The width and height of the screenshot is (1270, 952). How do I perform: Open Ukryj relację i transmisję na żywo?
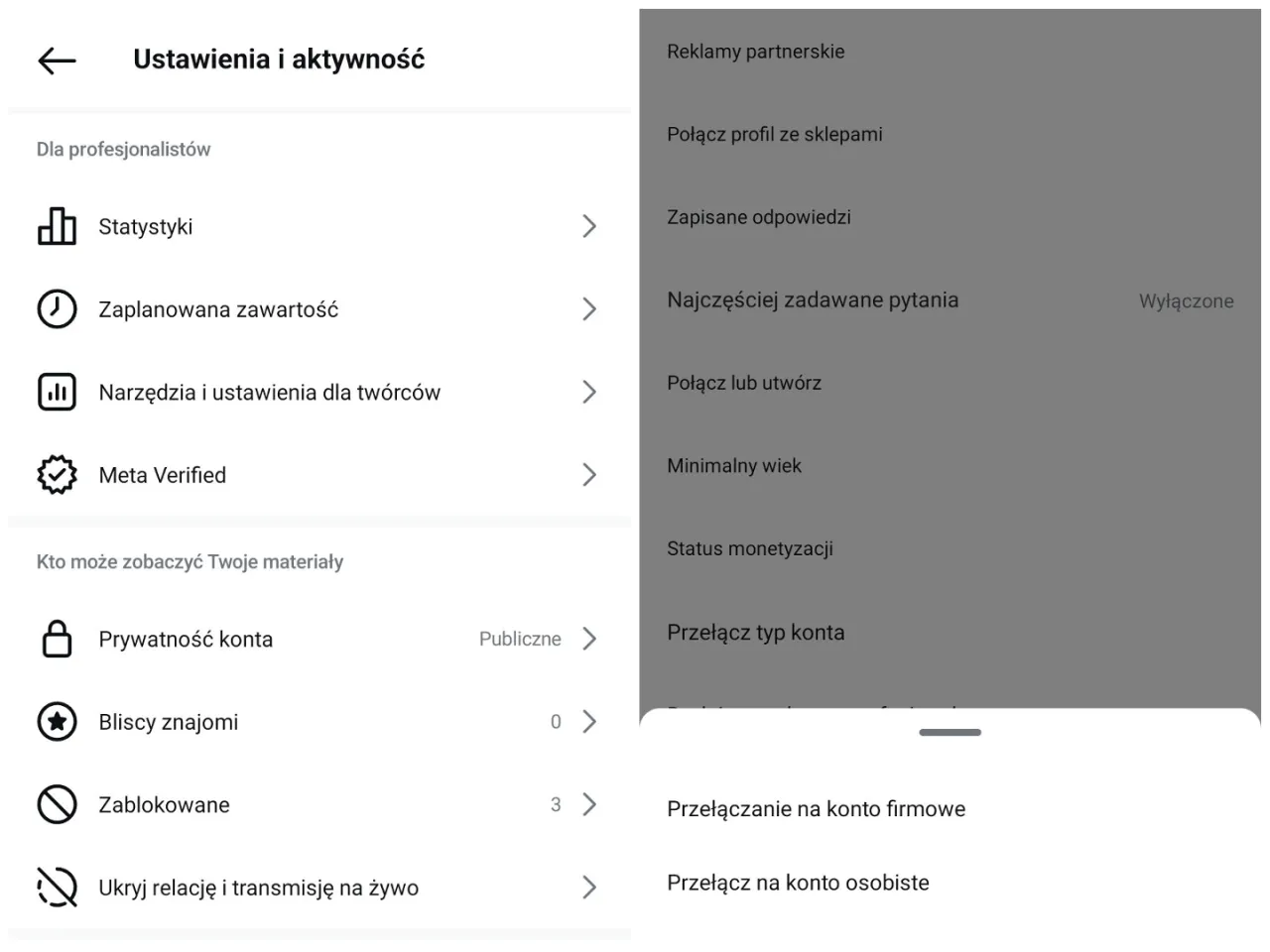(x=258, y=888)
